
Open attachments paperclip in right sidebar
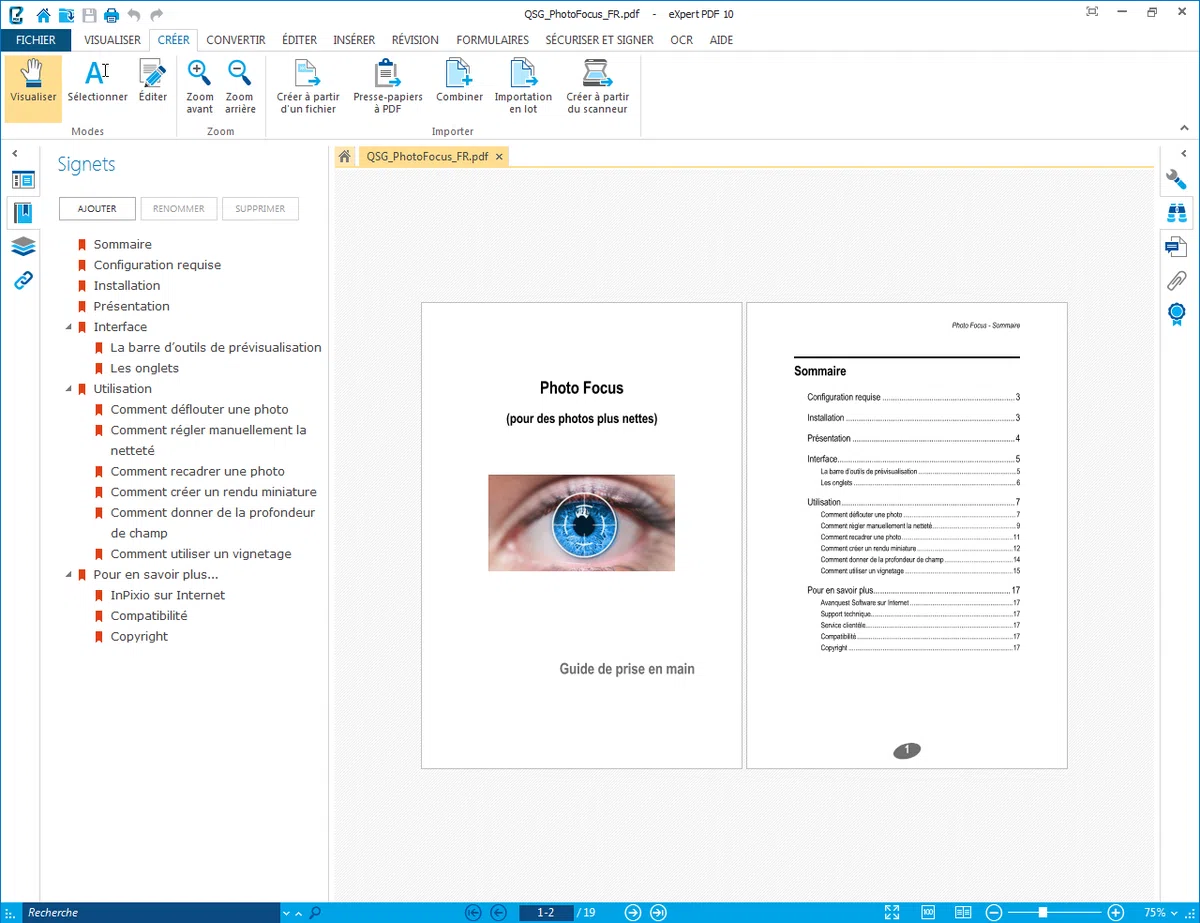1177,281
